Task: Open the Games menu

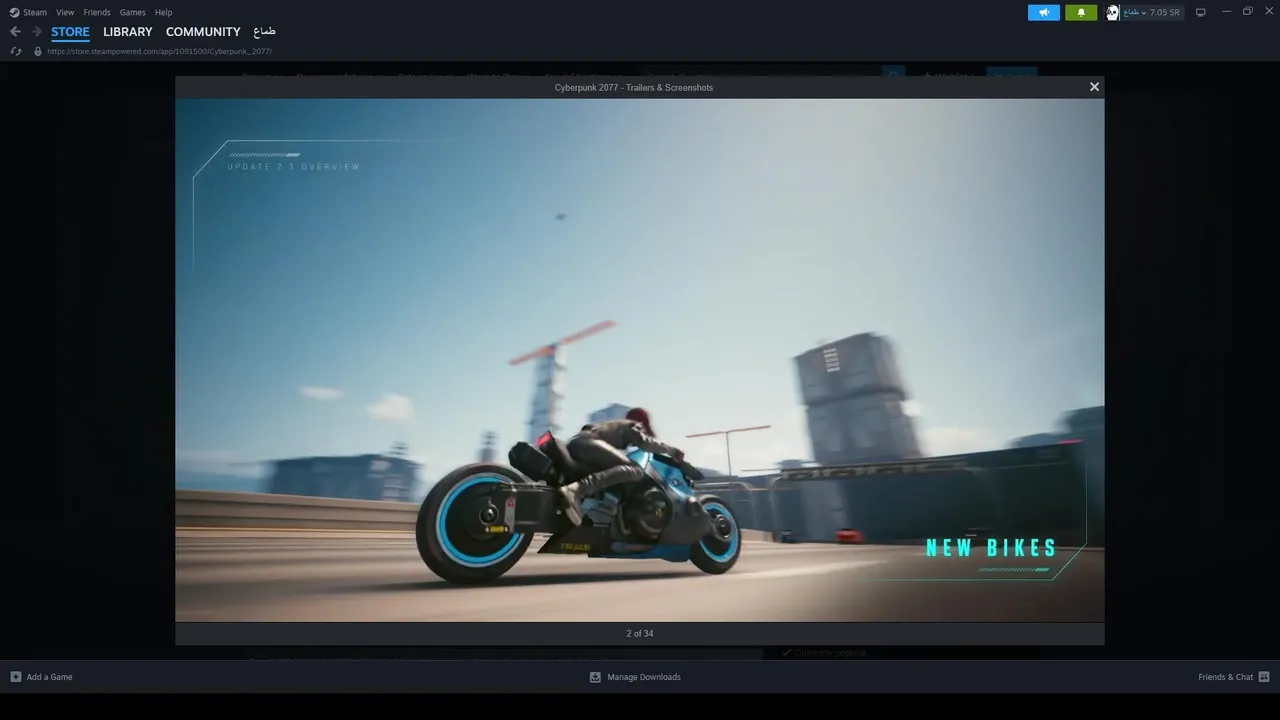Action: (x=132, y=12)
